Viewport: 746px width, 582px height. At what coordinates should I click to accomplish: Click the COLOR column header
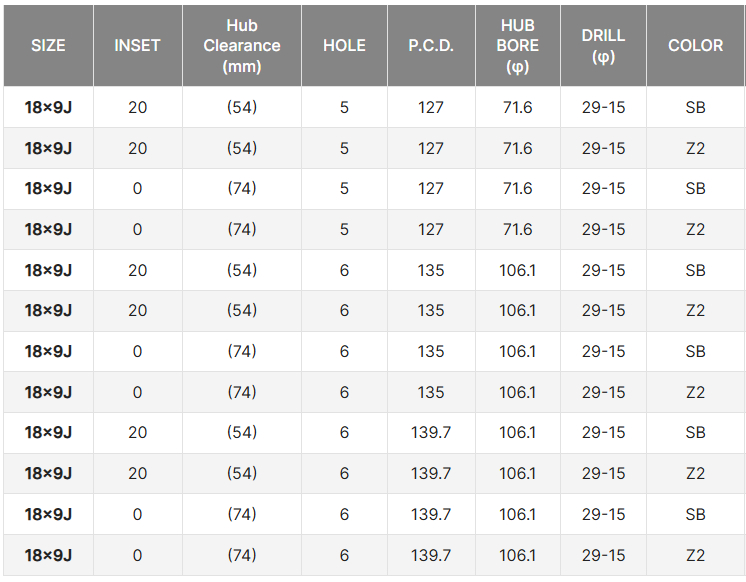click(696, 46)
